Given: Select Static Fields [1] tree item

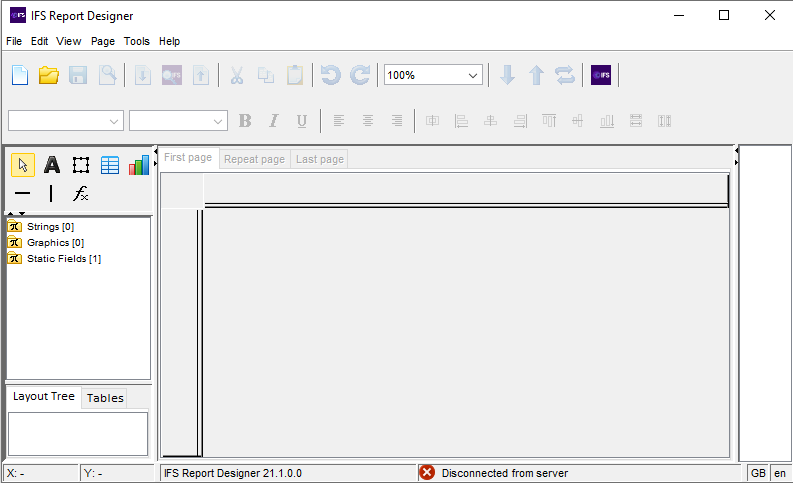Looking at the screenshot, I should [x=63, y=259].
